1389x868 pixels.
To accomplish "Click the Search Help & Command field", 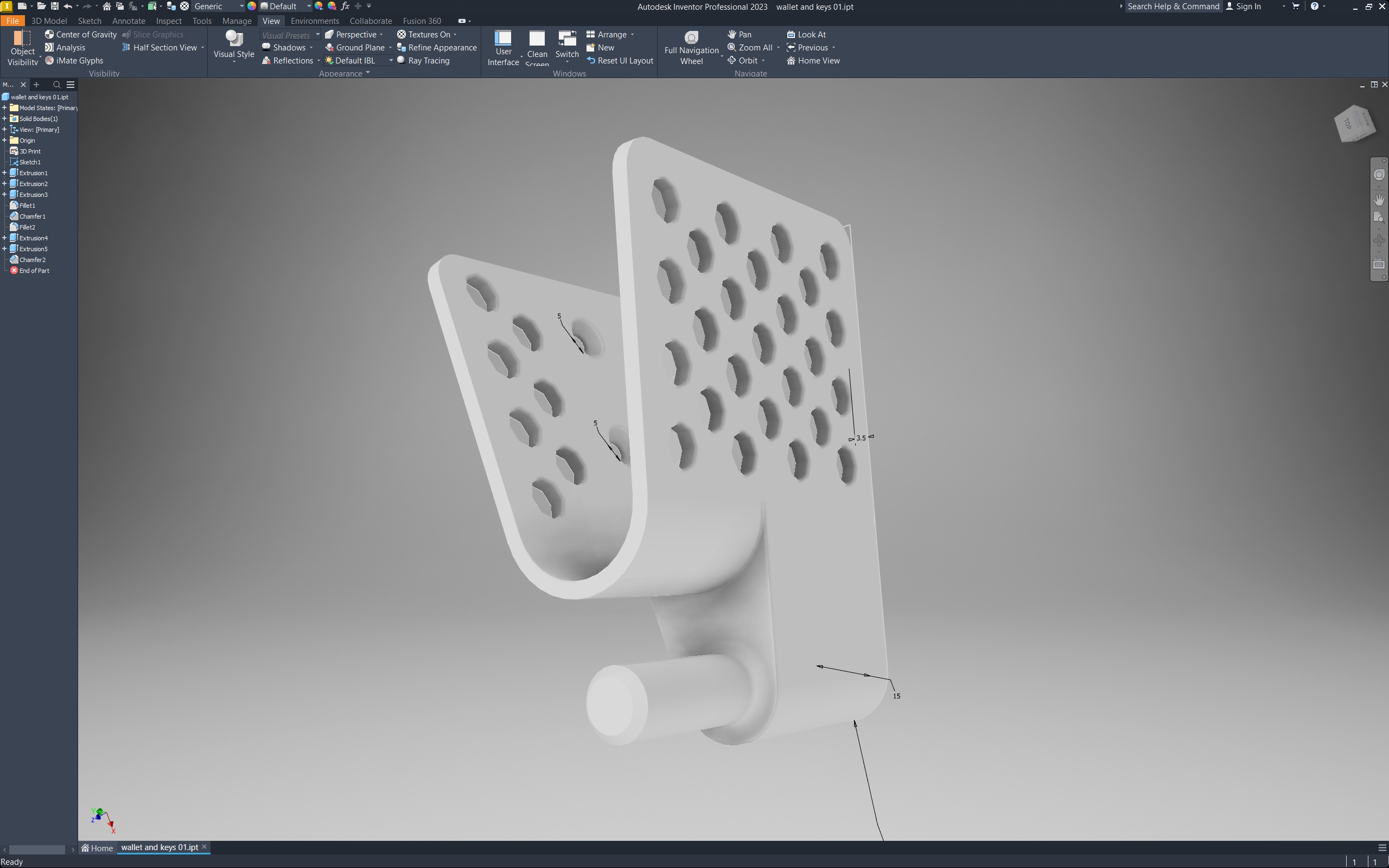I will [x=1173, y=7].
